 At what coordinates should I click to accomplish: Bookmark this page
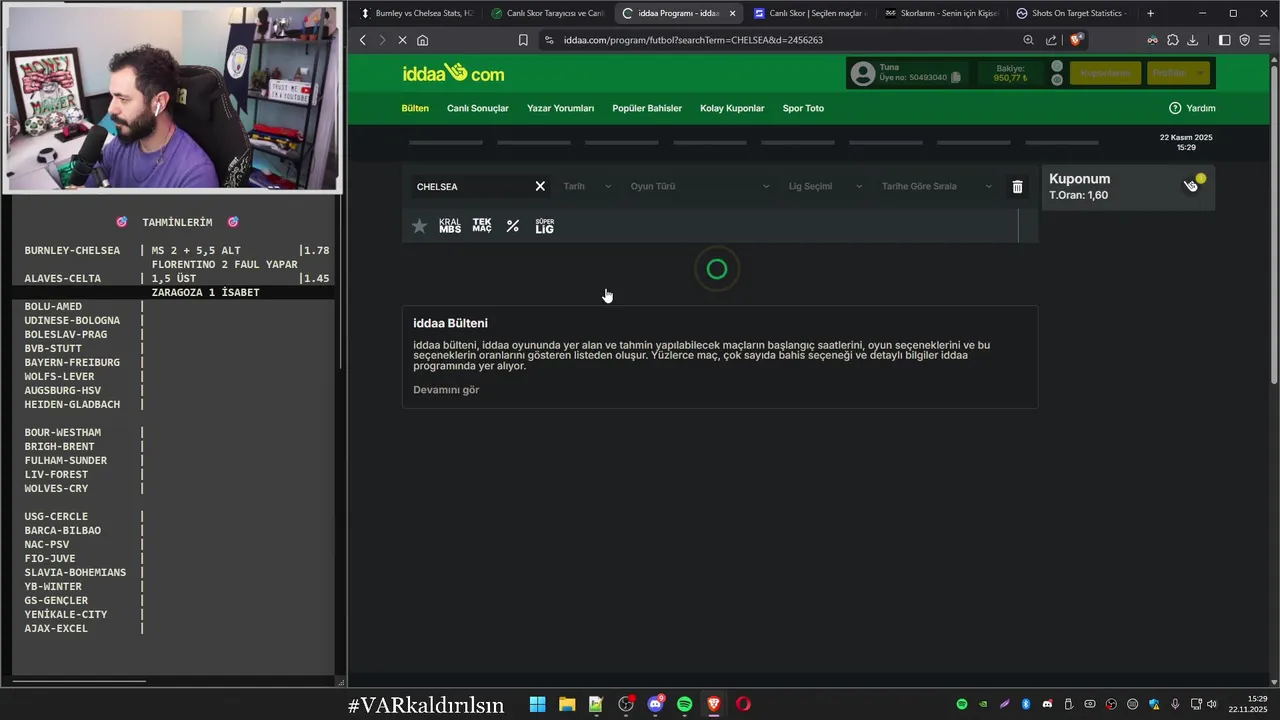point(523,40)
